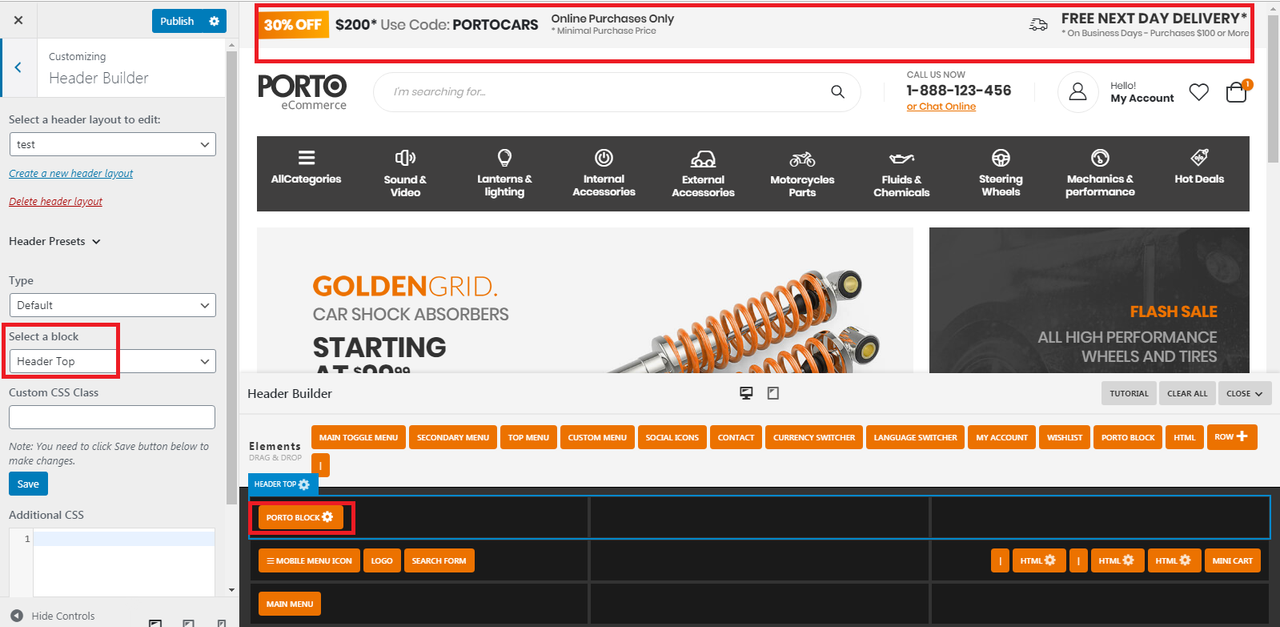Screen dimensions: 1280x627
Task: Select the Wishlist element
Action: point(1065,437)
